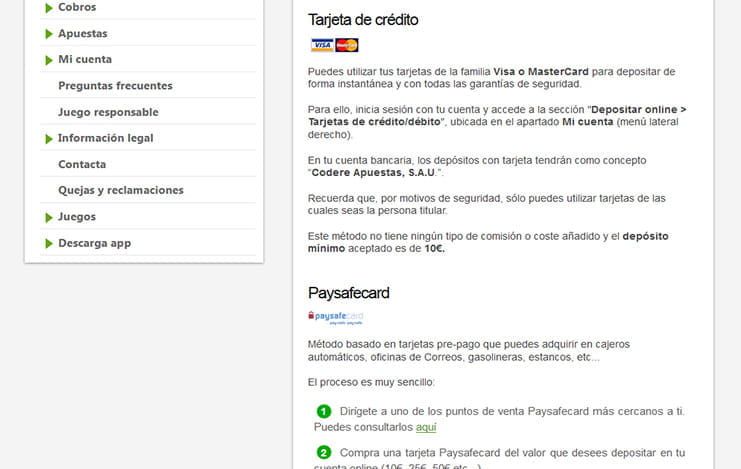Screen dimensions: 741x469
Task: Go to Juego responsable
Action: click(x=108, y=112)
